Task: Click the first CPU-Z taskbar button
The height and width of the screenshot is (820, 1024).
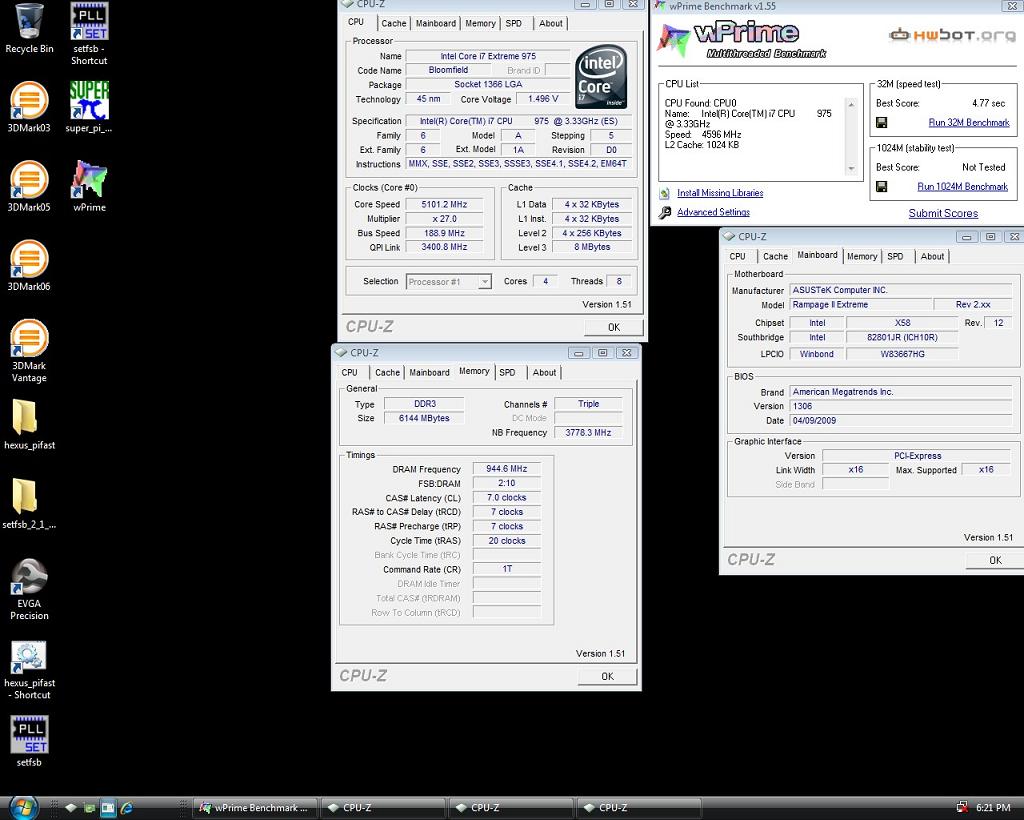Action: [x=383, y=808]
